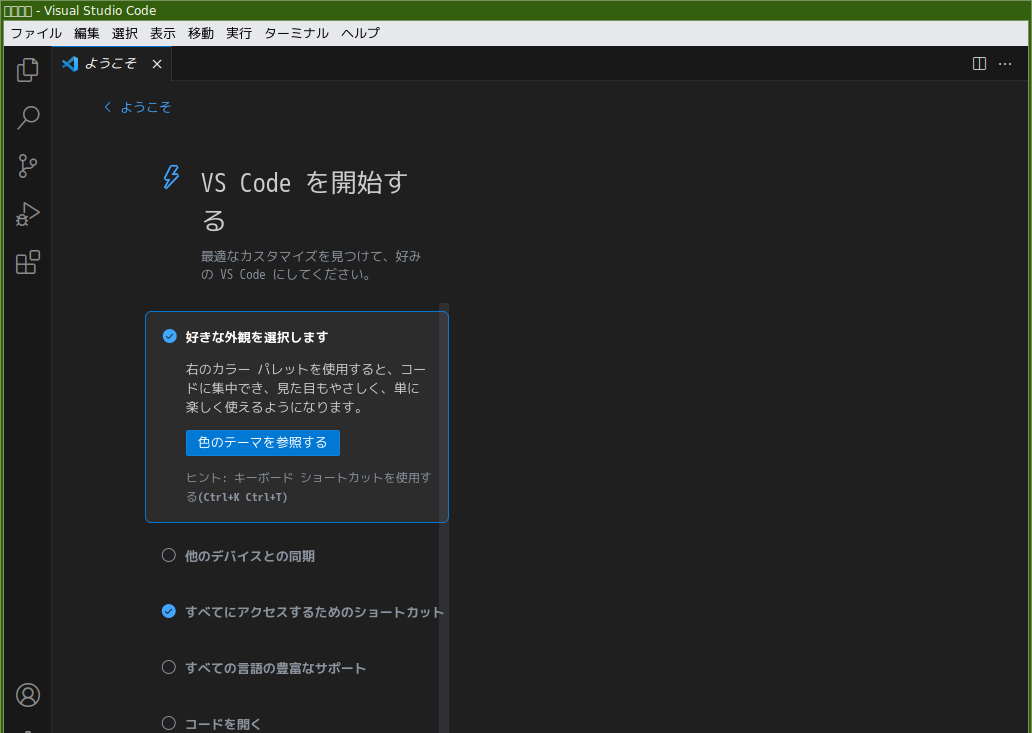Go back via the ようこそ breadcrumb link

145,107
